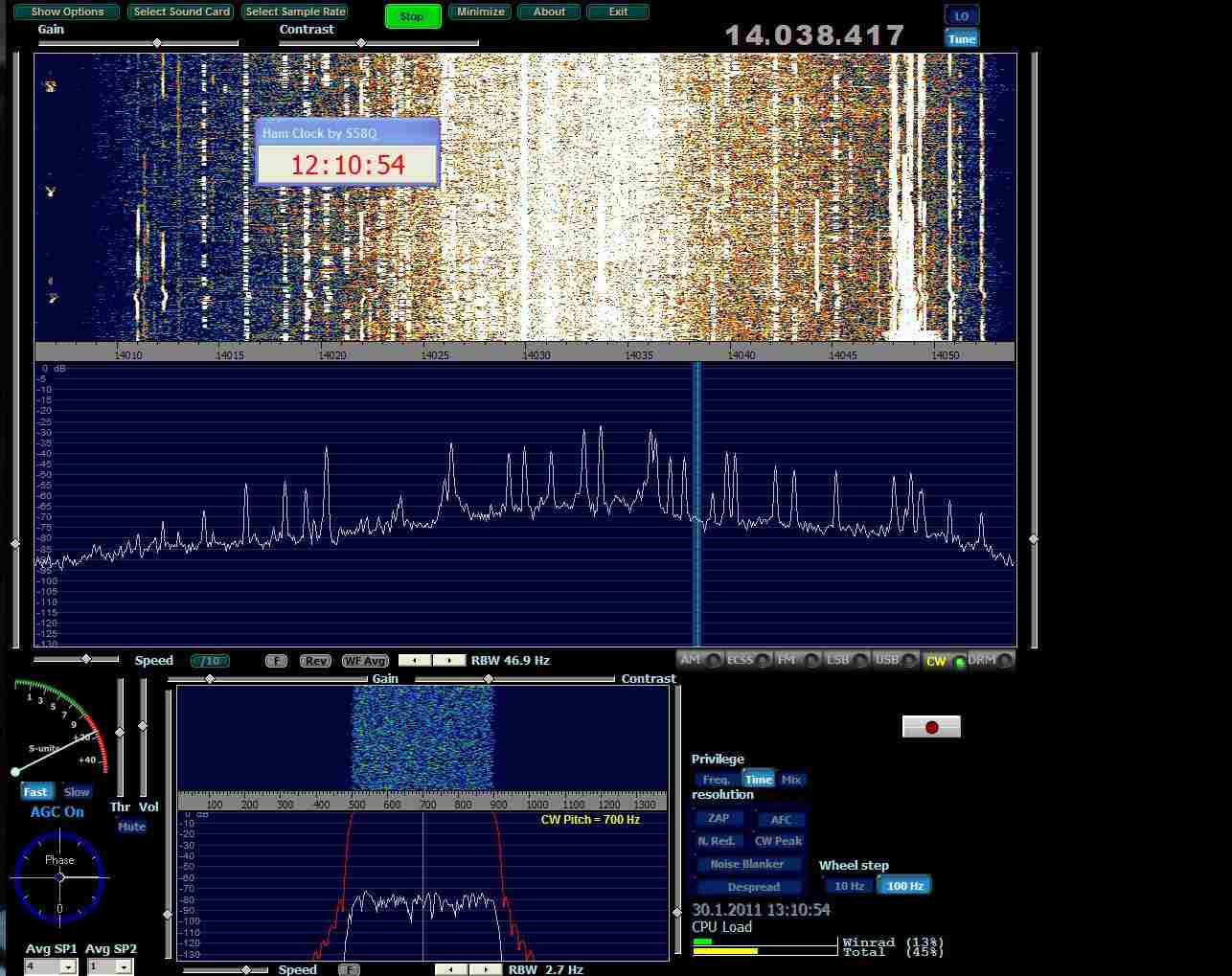Decrease main RBW with left arrow
Screen dimensions: 1232x976
pyautogui.click(x=414, y=660)
